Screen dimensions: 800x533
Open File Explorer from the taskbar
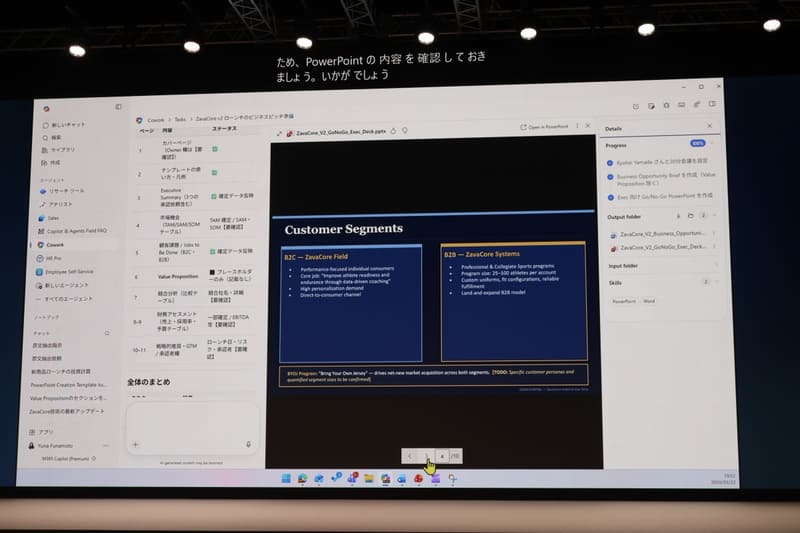tap(369, 478)
